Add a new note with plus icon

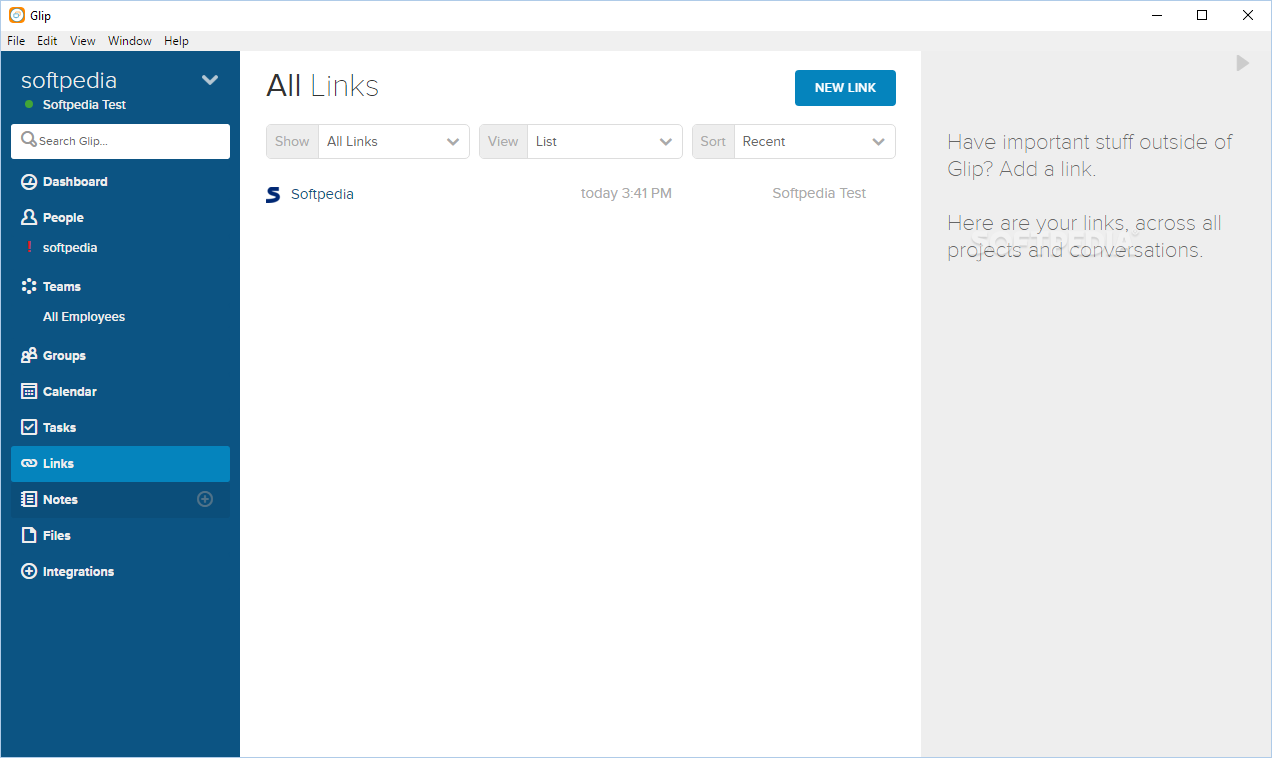point(205,499)
